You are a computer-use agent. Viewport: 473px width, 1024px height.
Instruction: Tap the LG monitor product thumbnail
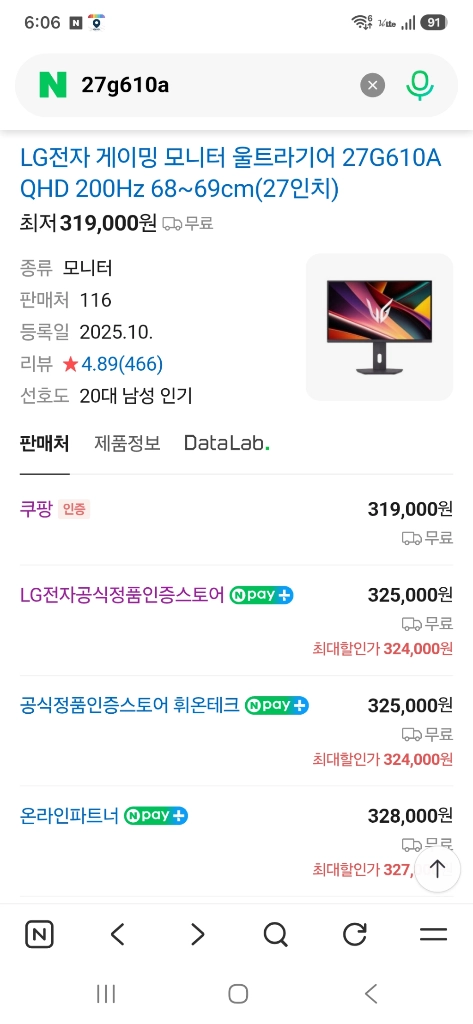tap(380, 327)
